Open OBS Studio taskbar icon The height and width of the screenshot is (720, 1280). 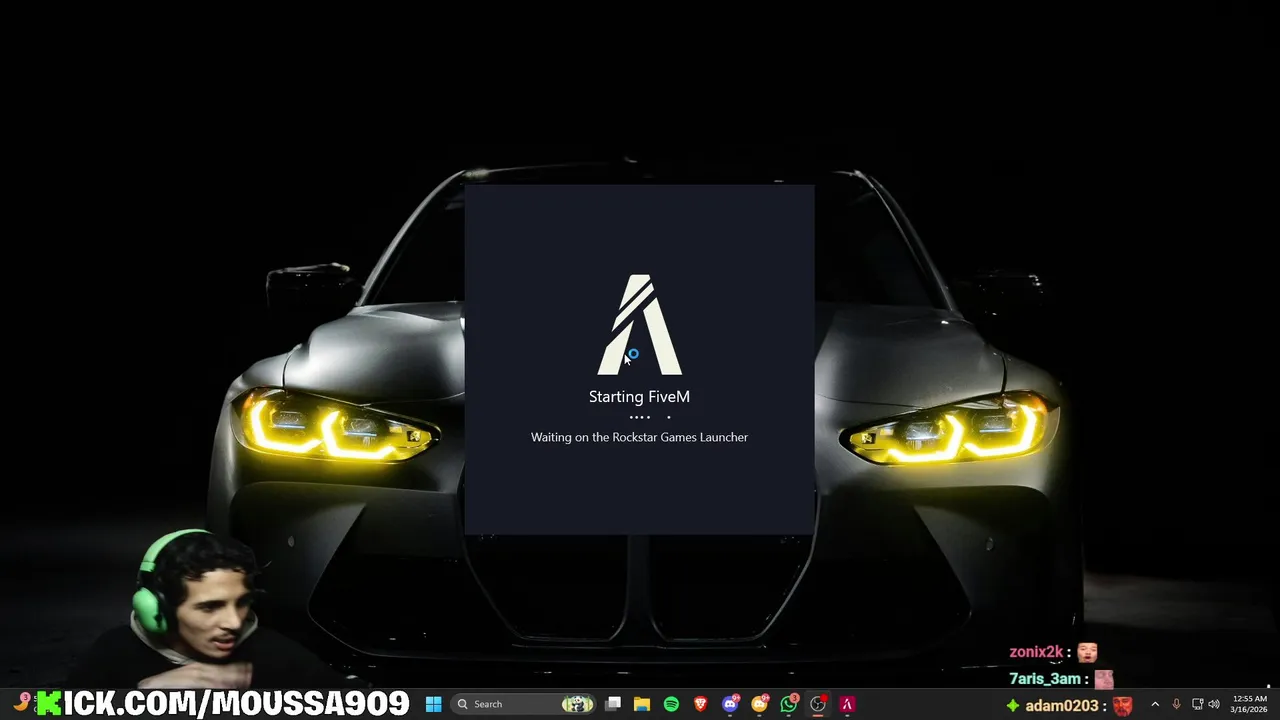tap(818, 704)
